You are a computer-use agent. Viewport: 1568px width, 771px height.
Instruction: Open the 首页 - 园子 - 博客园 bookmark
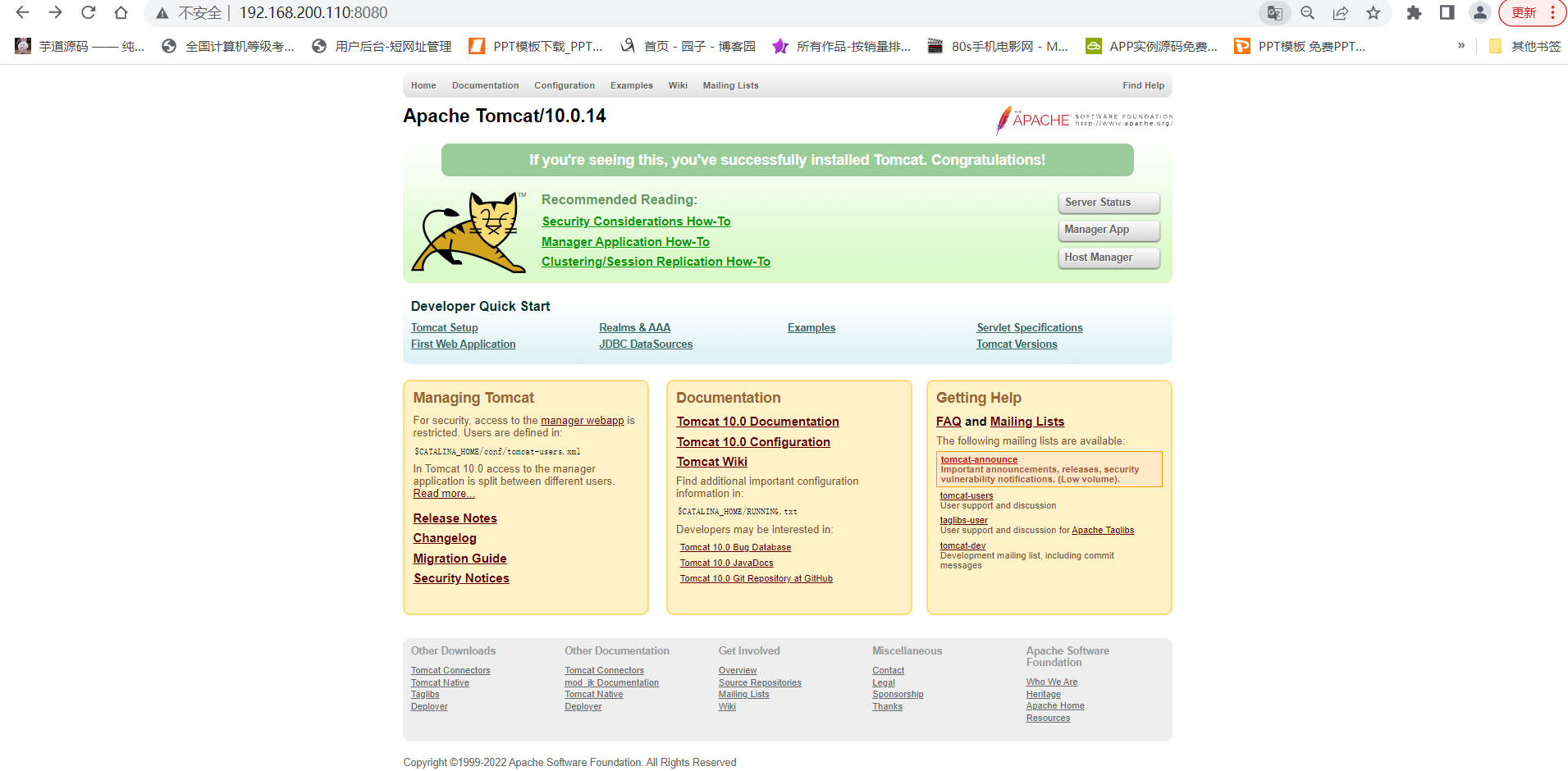click(x=688, y=46)
